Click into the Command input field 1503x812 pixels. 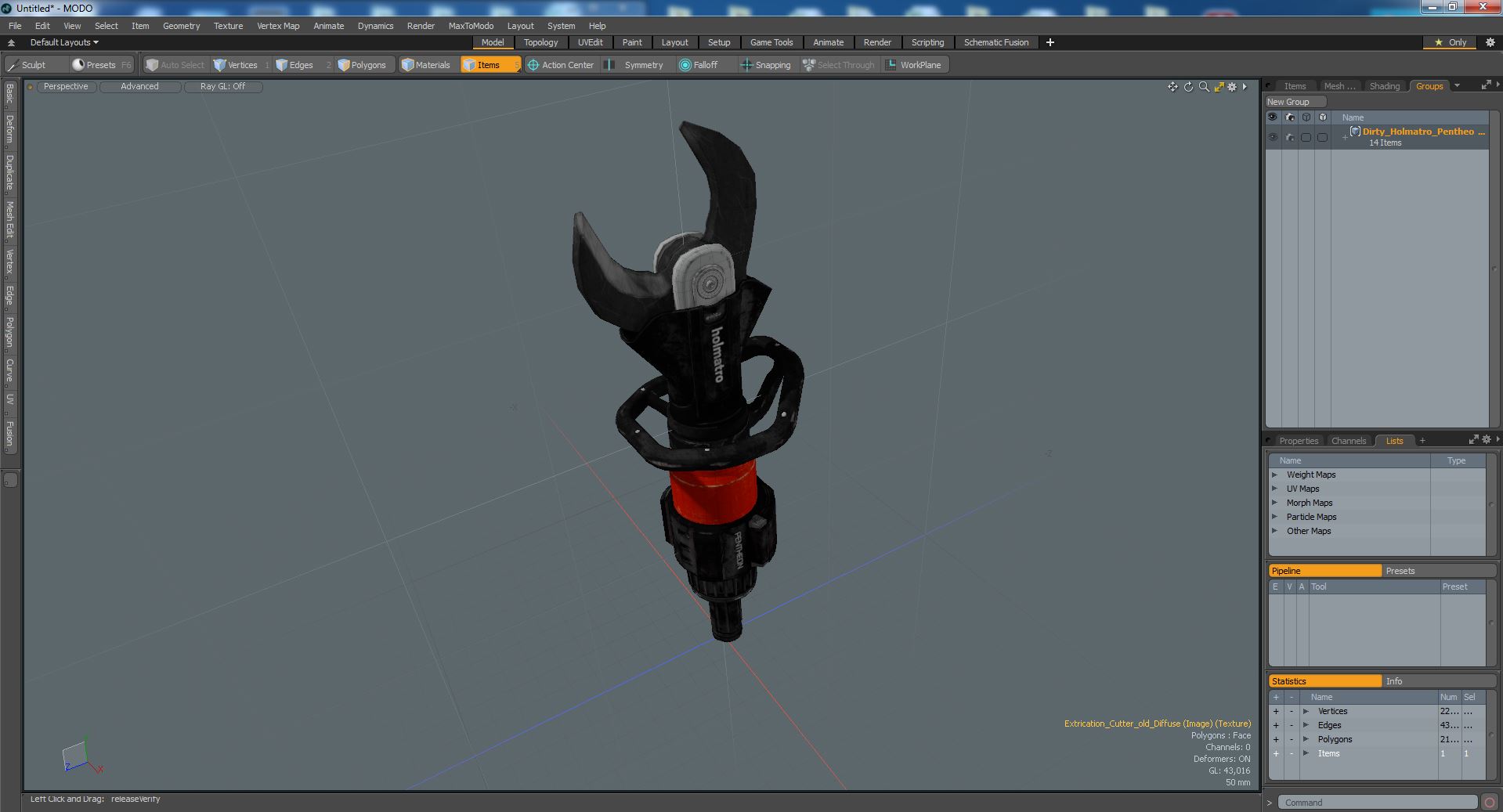point(1378,803)
